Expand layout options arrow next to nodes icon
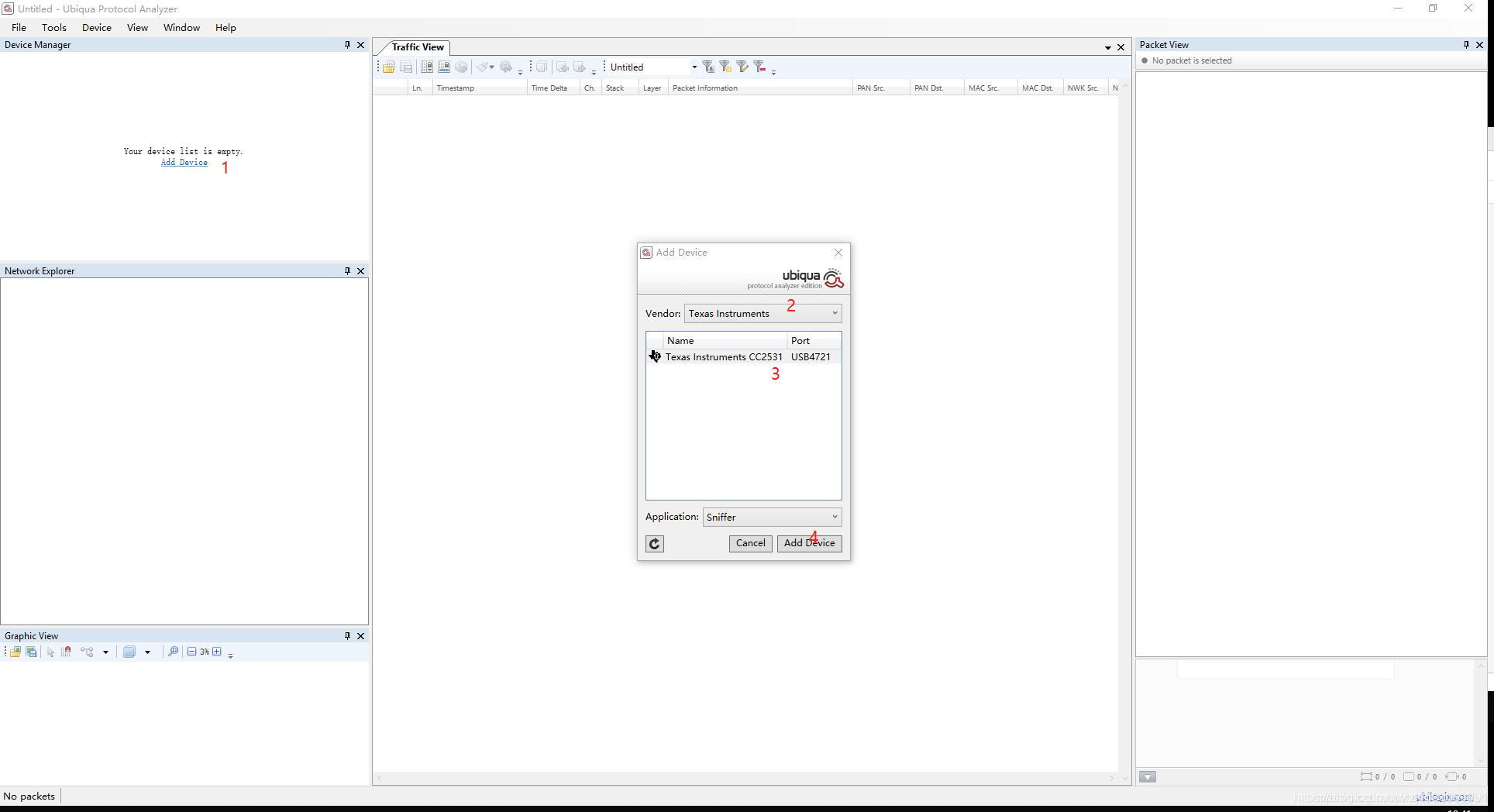The image size is (1494, 812). [x=105, y=652]
